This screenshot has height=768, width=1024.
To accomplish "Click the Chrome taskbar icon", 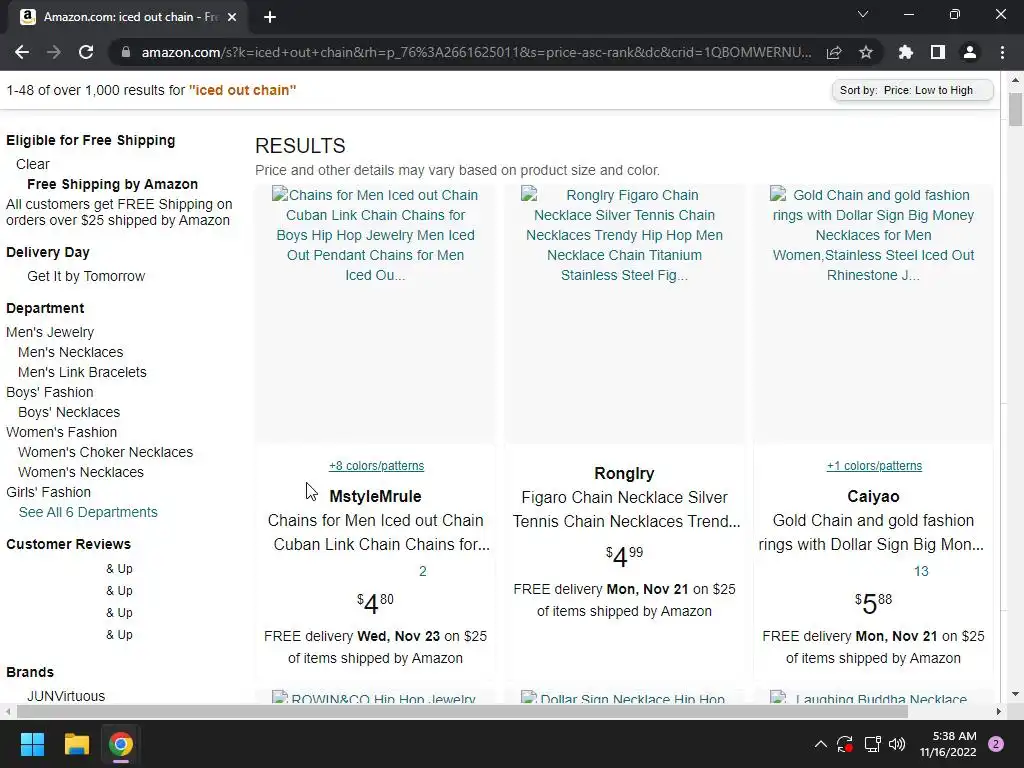I will [x=121, y=744].
